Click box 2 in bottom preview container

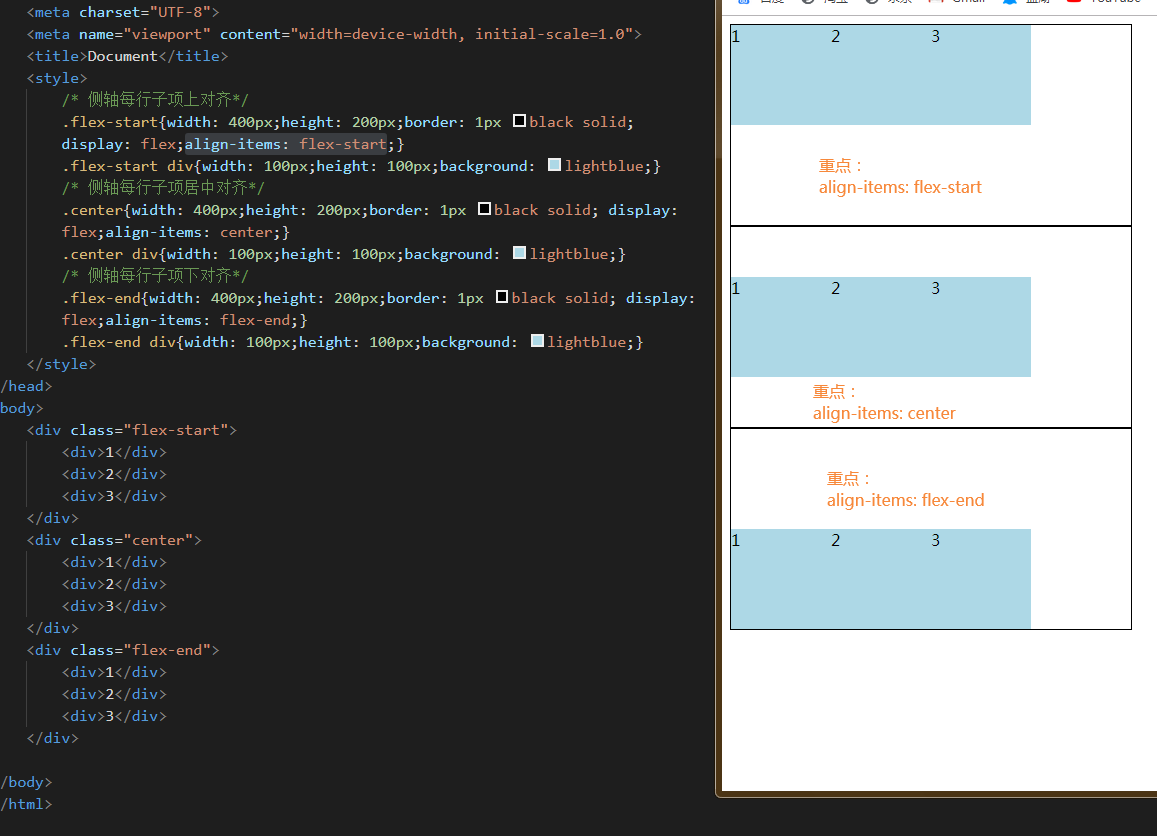click(881, 579)
